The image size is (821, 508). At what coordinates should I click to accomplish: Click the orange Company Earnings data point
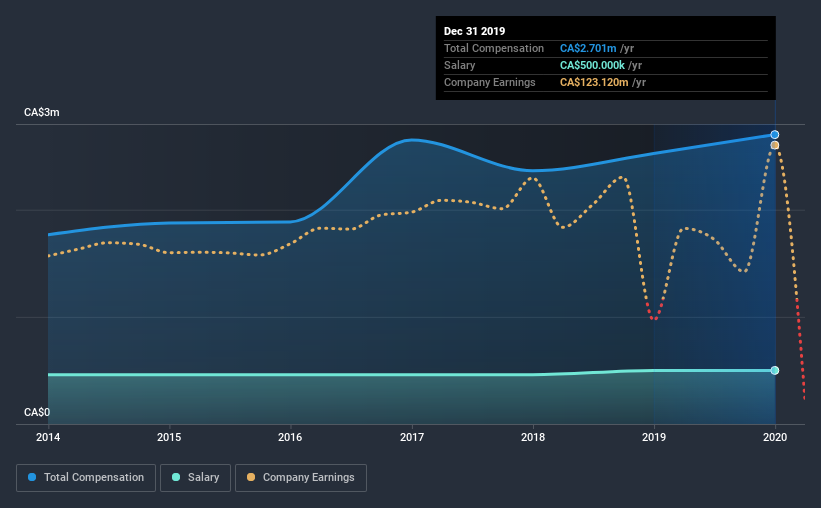click(775, 145)
